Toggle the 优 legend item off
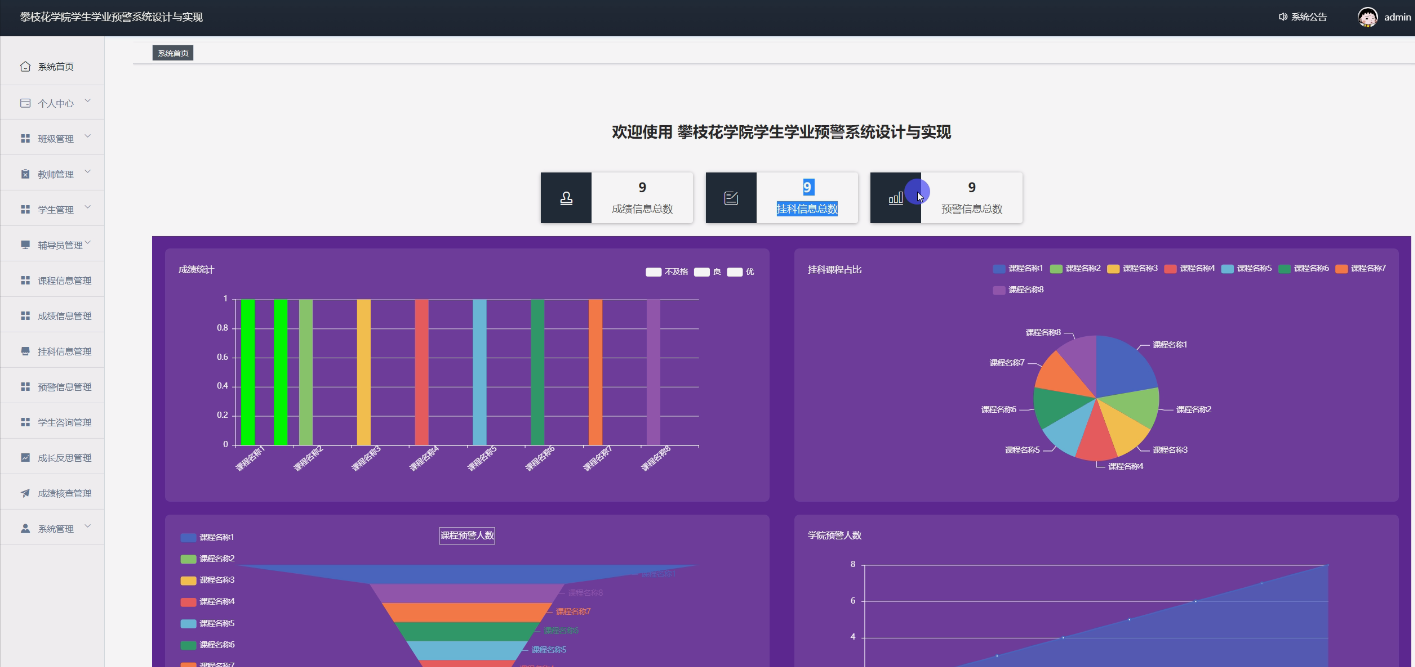 tap(744, 271)
